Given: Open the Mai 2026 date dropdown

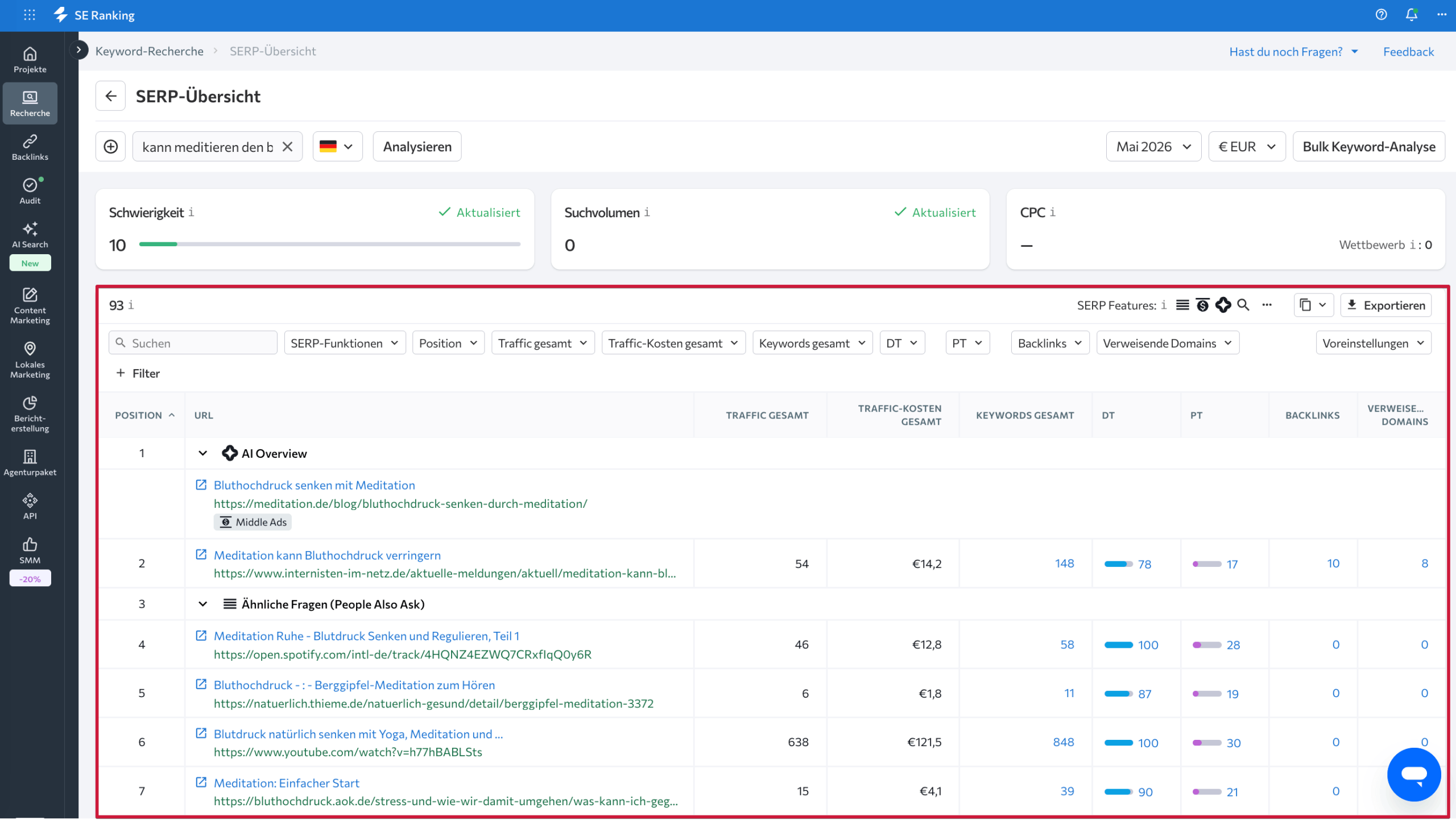Looking at the screenshot, I should [x=1153, y=147].
